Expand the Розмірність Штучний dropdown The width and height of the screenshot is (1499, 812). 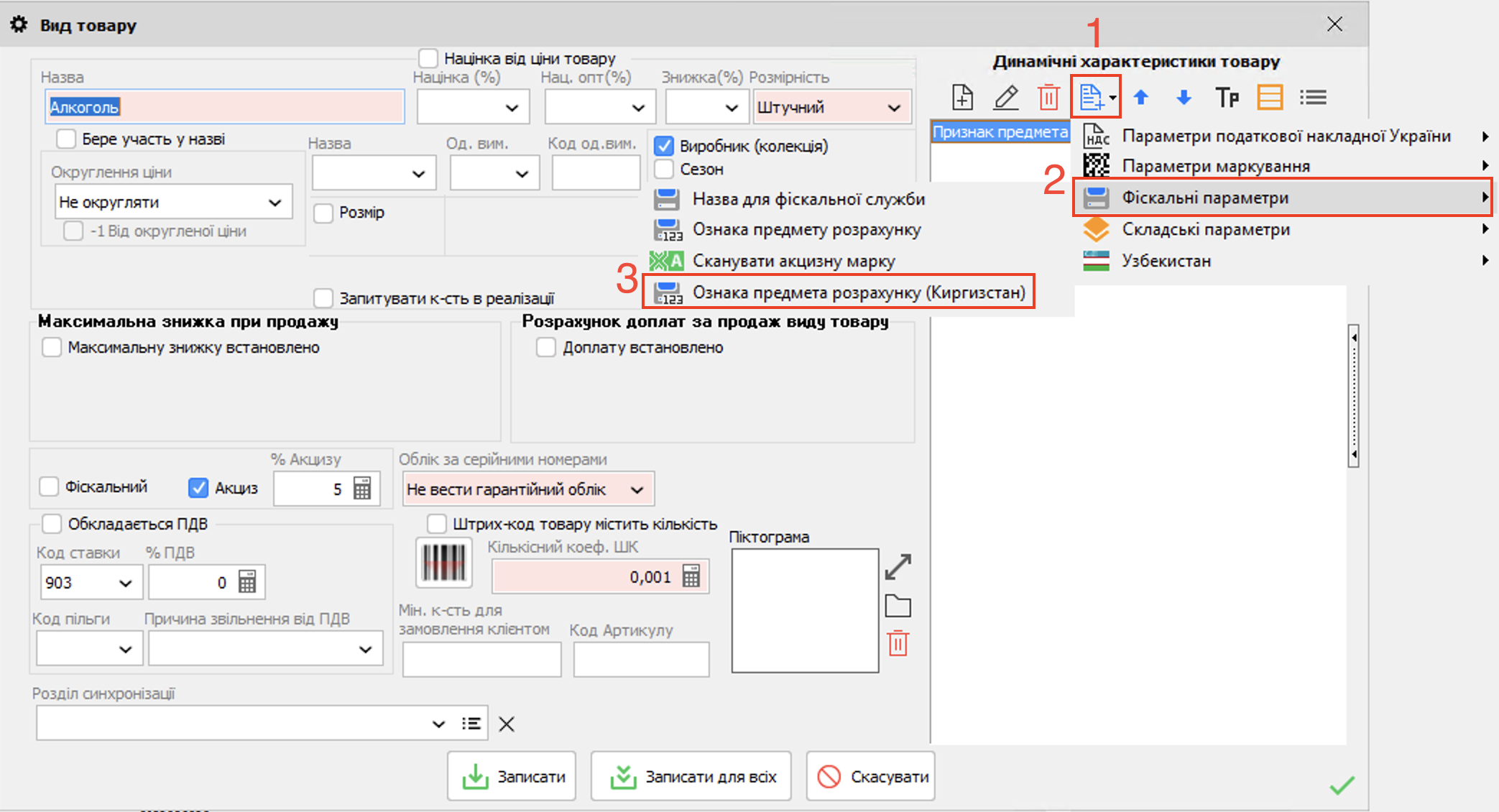(893, 108)
